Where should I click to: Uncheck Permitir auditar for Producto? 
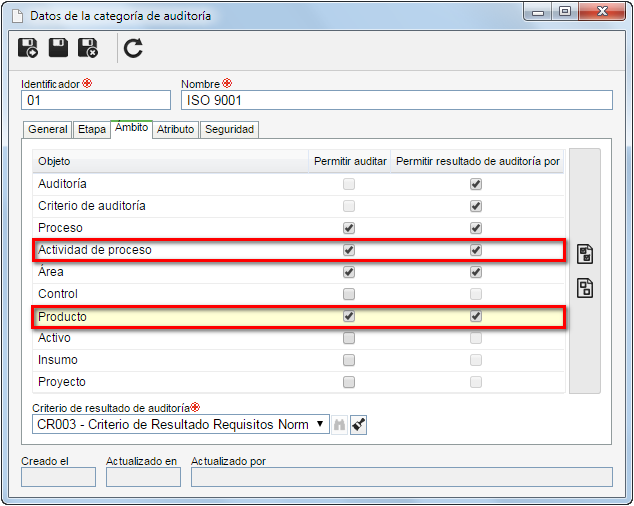tap(349, 316)
